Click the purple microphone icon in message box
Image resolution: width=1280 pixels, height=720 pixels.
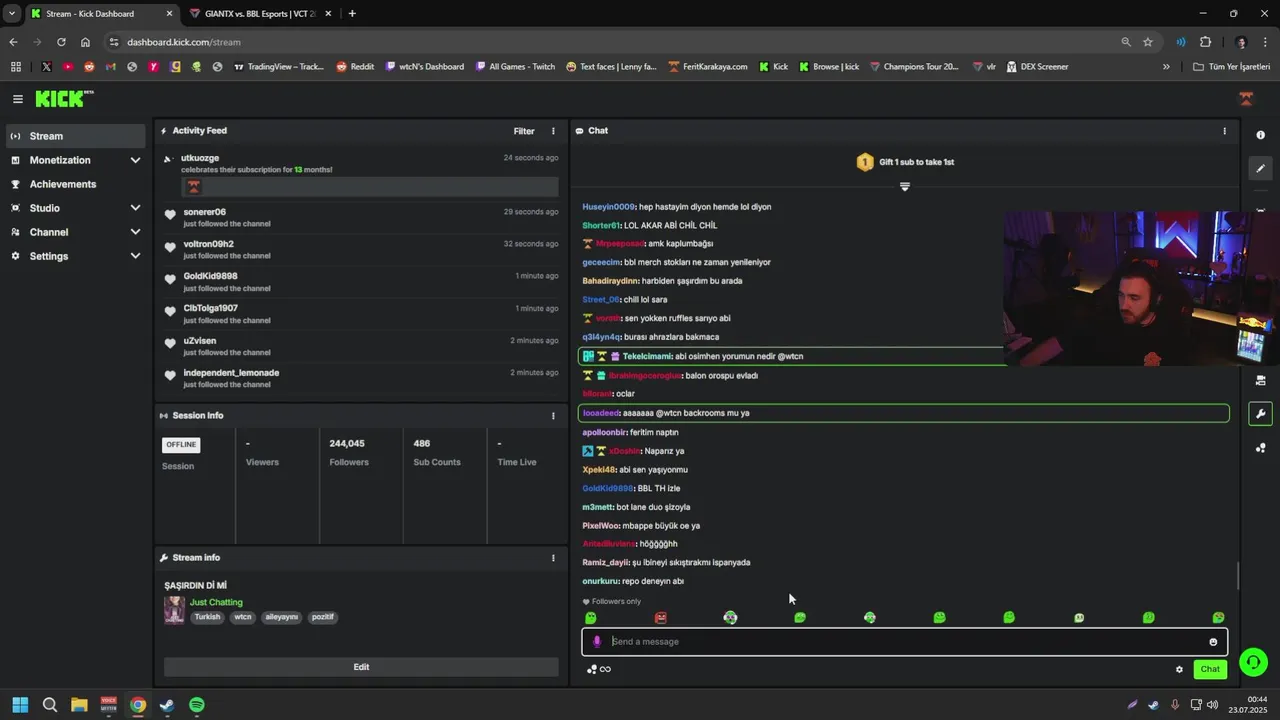pos(597,642)
